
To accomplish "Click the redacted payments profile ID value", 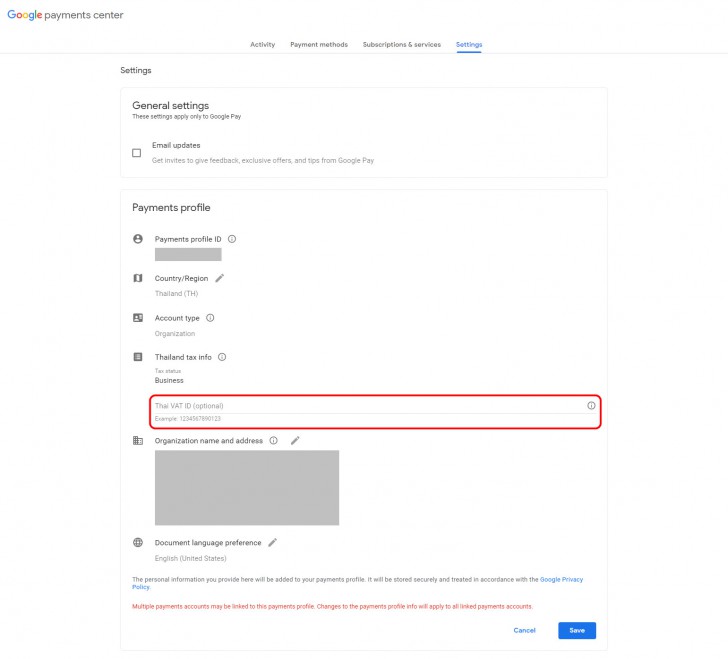I will pos(188,254).
